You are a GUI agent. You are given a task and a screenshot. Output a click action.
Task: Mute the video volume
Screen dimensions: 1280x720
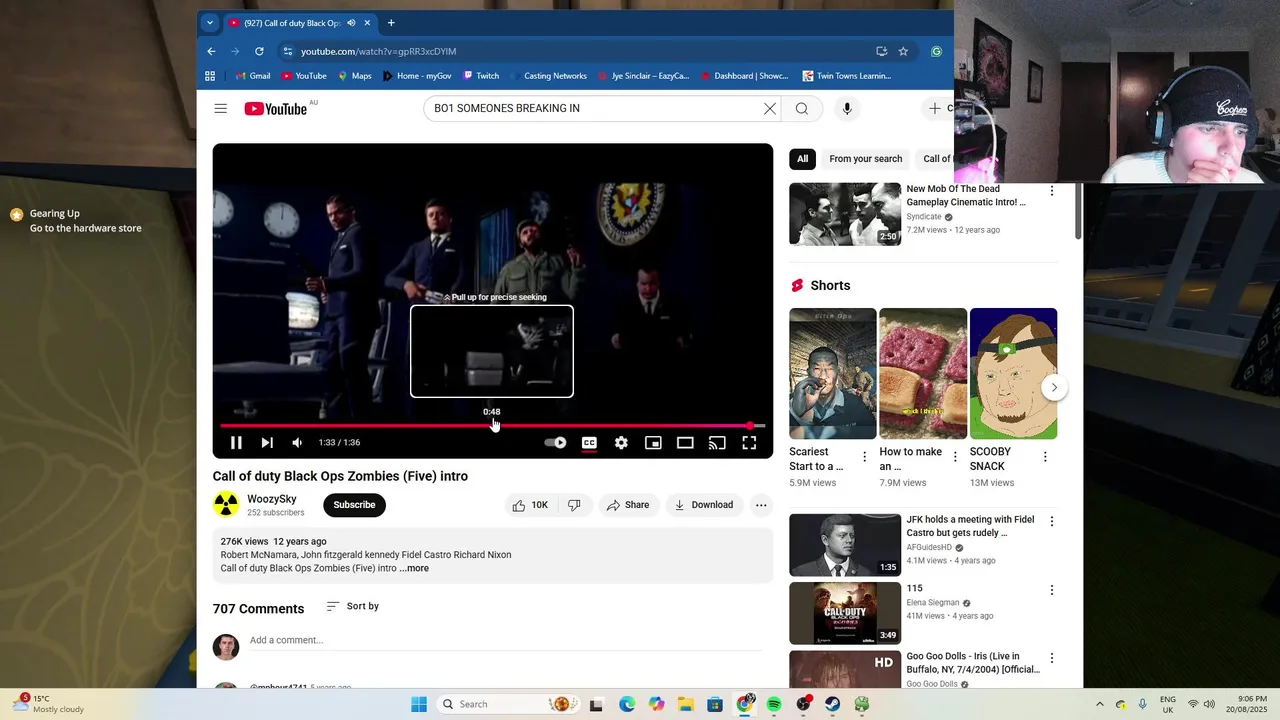pos(297,443)
